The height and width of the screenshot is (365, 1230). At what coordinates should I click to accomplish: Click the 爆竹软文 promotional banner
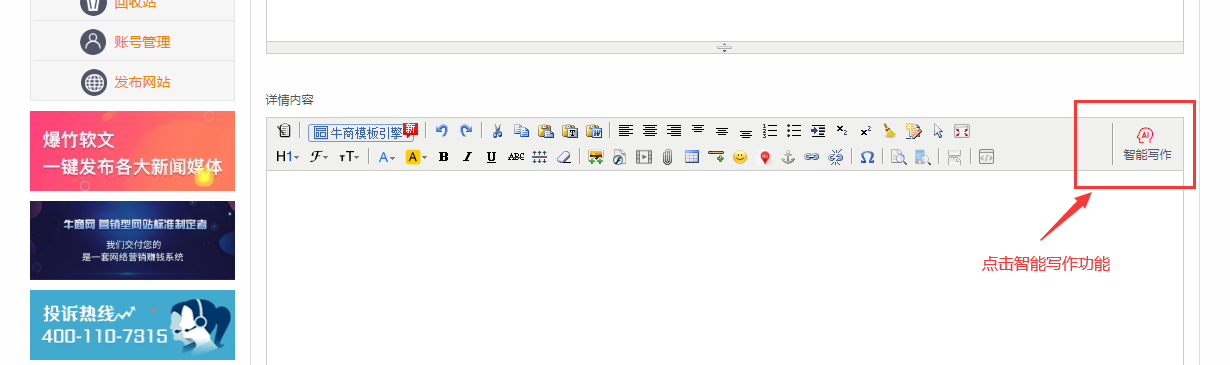coord(132,151)
